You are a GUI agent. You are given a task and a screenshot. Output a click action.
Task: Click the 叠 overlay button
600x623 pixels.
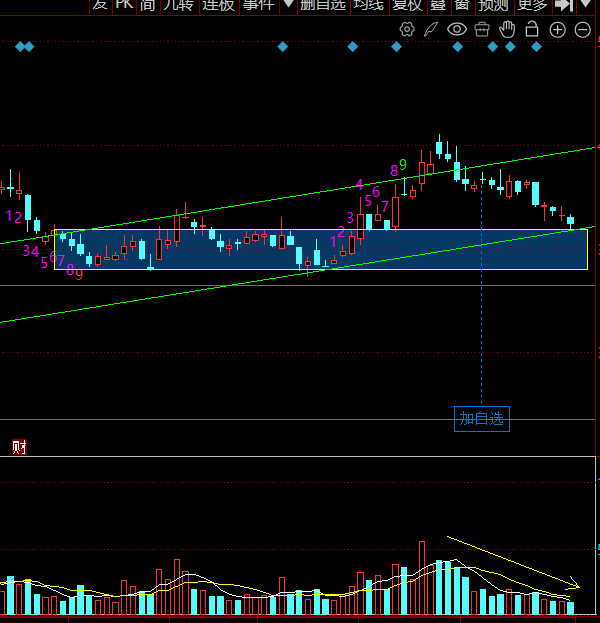tap(438, 6)
